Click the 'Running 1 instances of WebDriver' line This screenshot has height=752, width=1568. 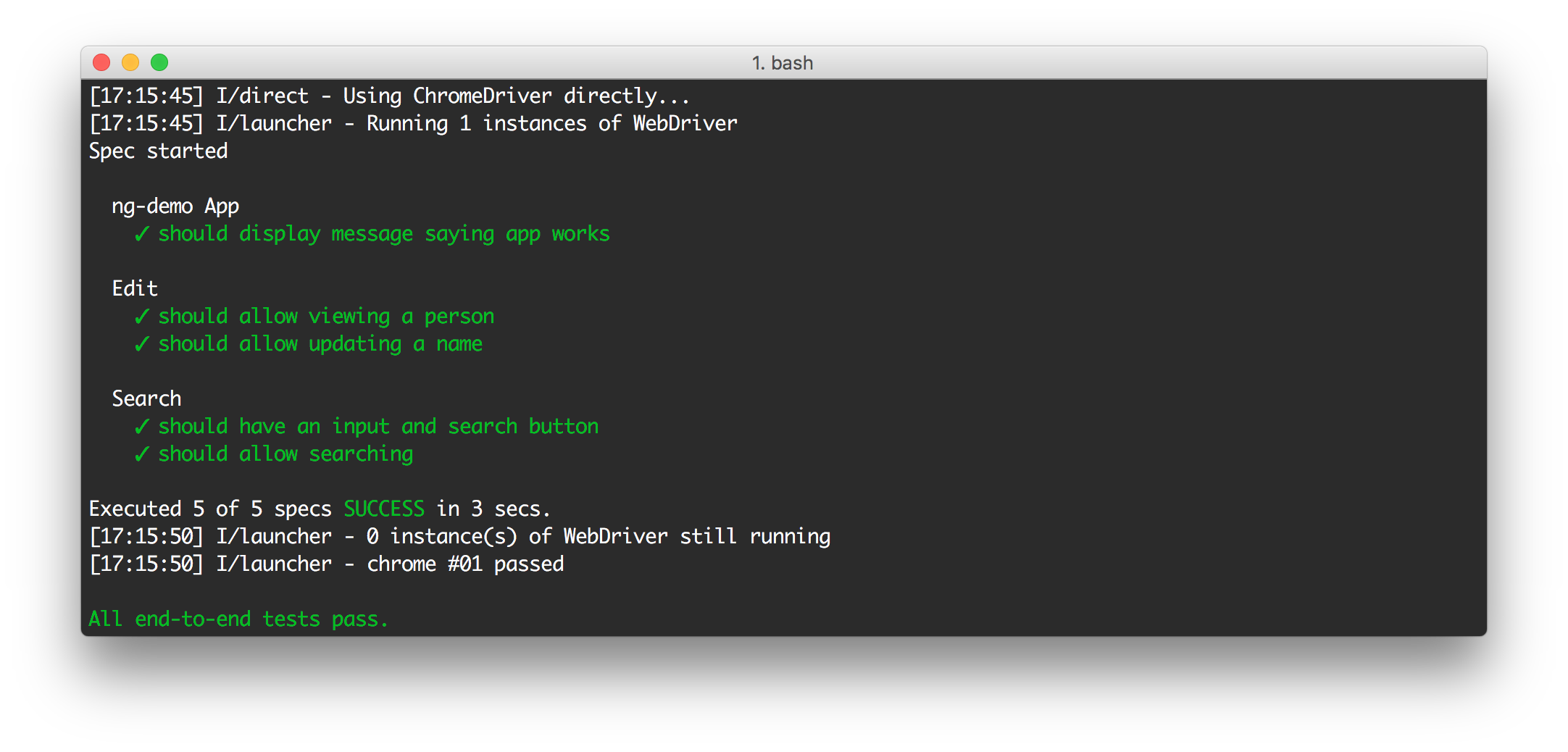(x=413, y=124)
